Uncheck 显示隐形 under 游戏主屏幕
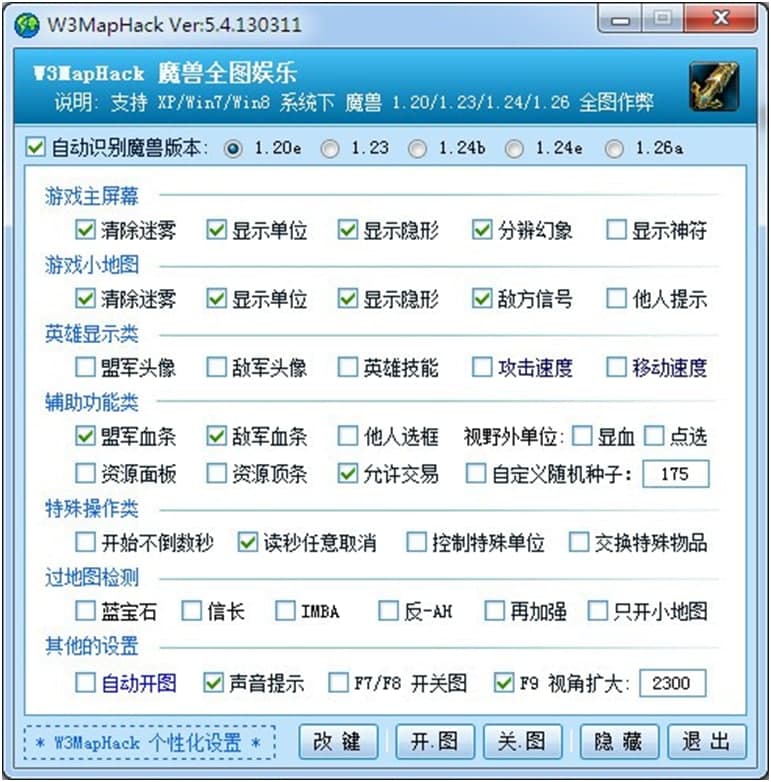Image resolution: width=771 pixels, height=782 pixels. pyautogui.click(x=348, y=230)
